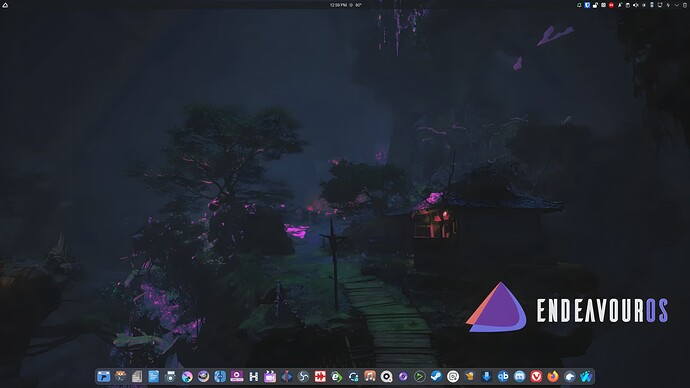Screen dimensions: 690x388
Task: Launch OBS Studio from the dock
Action: pos(303,377)
